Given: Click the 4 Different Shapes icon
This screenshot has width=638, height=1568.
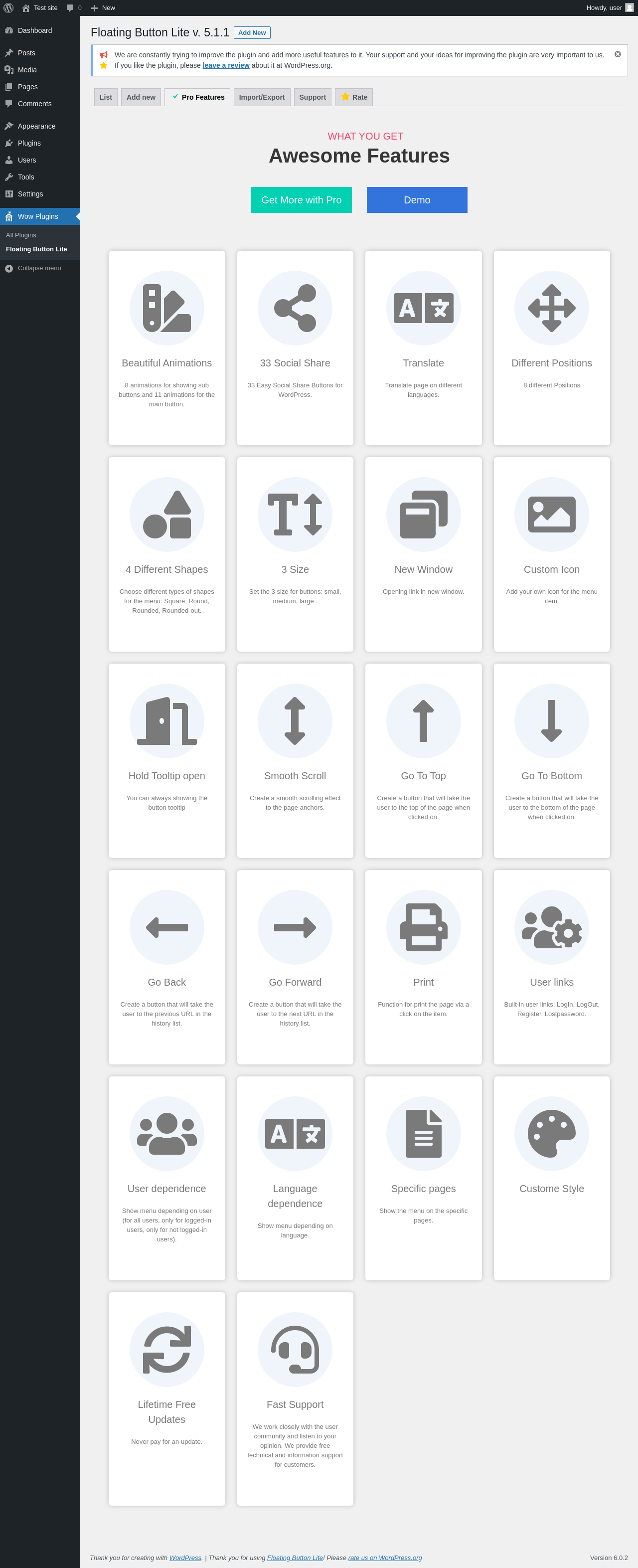Looking at the screenshot, I should coord(167,515).
